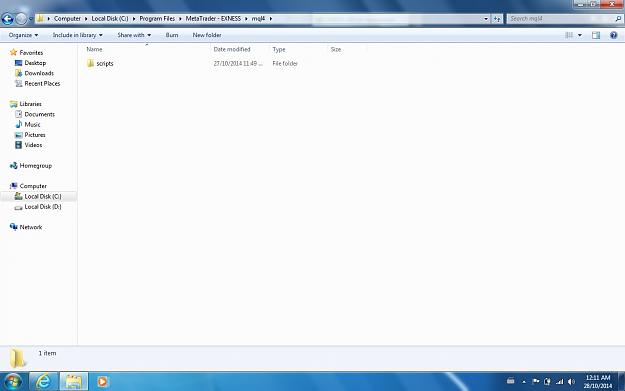Screen dimensions: 625x391
Task: Click the File folder type cell
Action: 285,63
